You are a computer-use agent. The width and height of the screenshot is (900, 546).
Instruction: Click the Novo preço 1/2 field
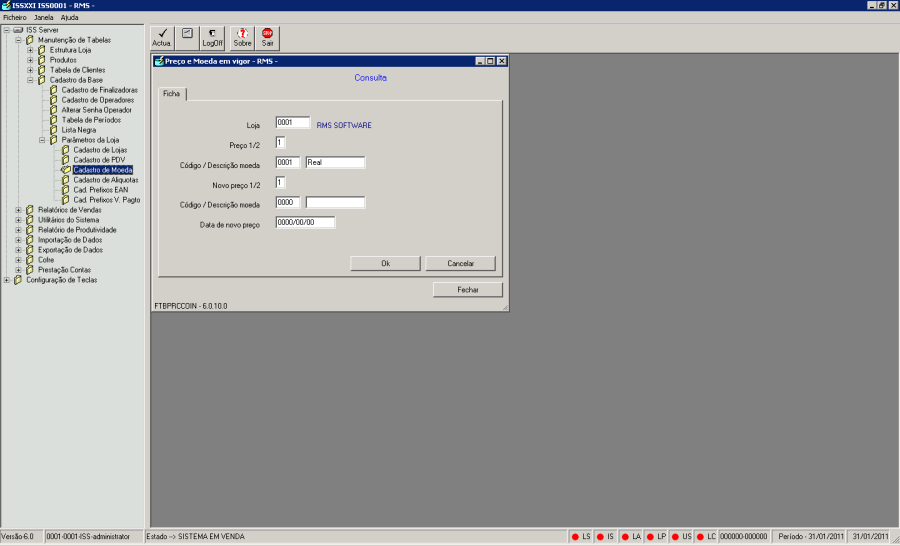point(281,183)
